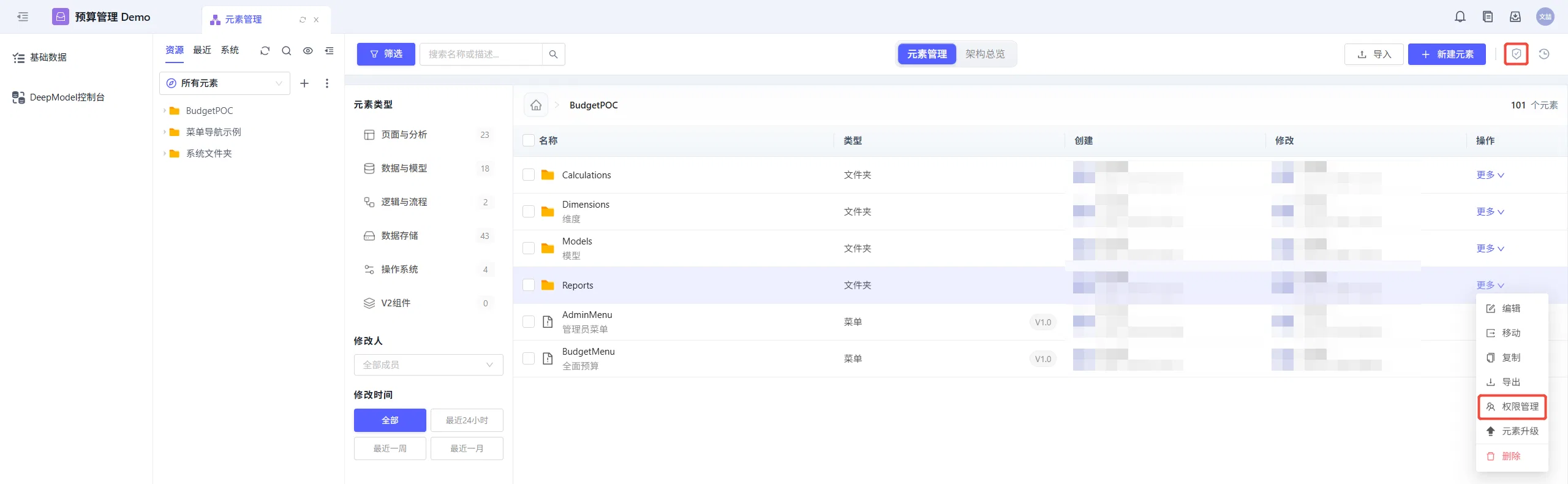This screenshot has height=484, width=1568.
Task: Switch to the 资源 tab
Action: tap(175, 50)
